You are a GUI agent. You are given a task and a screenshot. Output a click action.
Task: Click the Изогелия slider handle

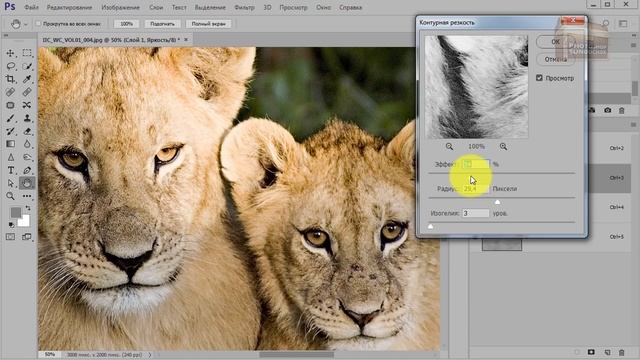pos(431,227)
